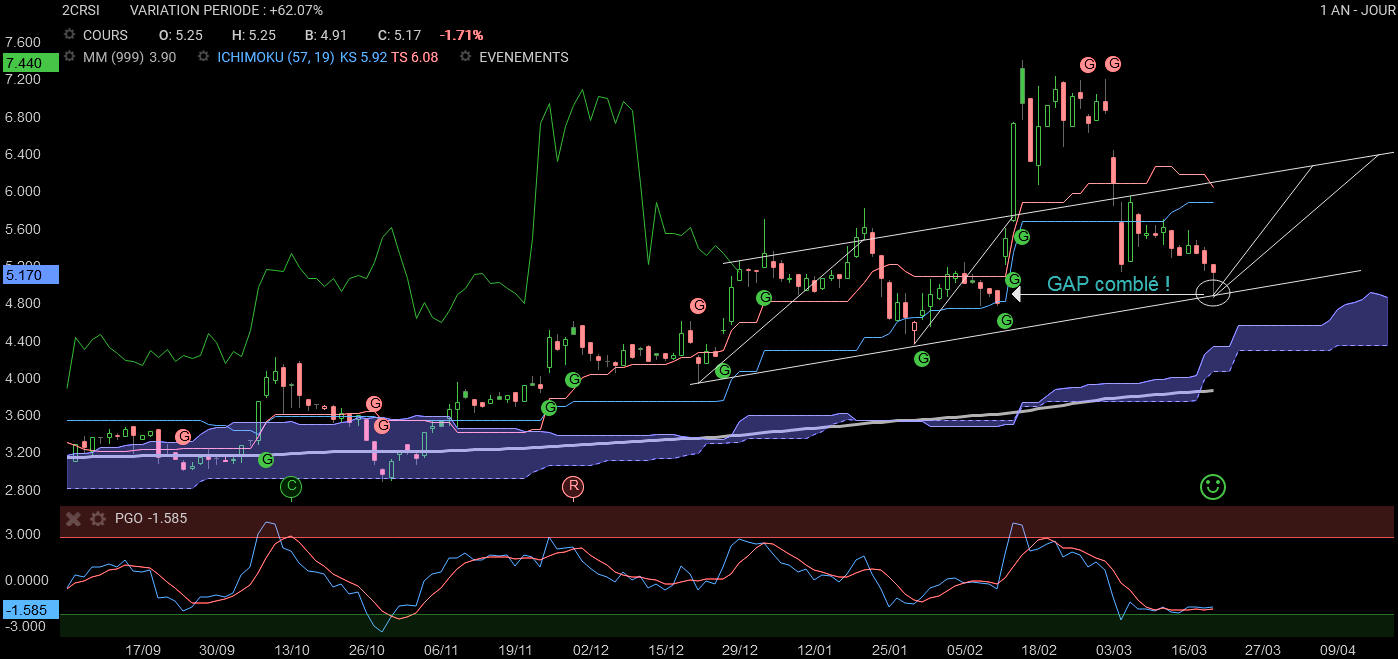Click the 18/02 date label
Viewport: 1398px width, 659px height.
[1039, 650]
